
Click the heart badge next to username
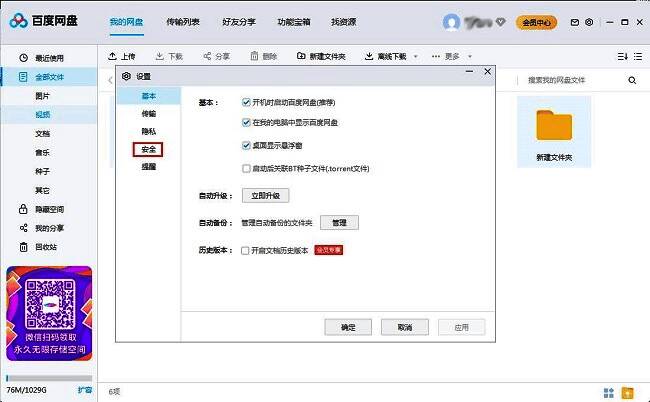click(500, 22)
